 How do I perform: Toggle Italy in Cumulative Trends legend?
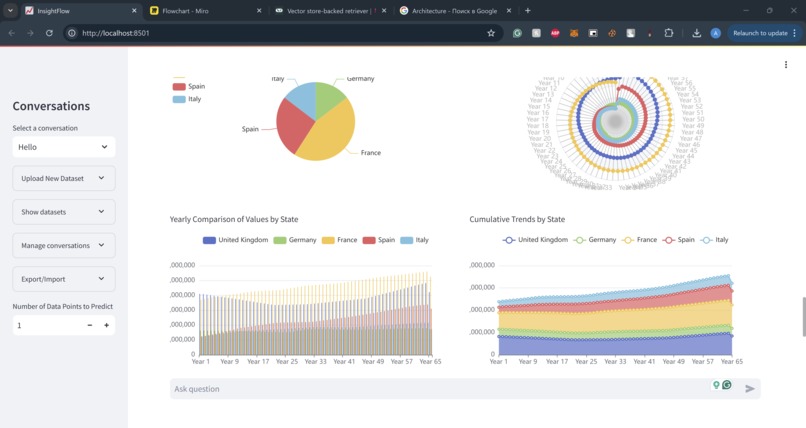pos(715,240)
